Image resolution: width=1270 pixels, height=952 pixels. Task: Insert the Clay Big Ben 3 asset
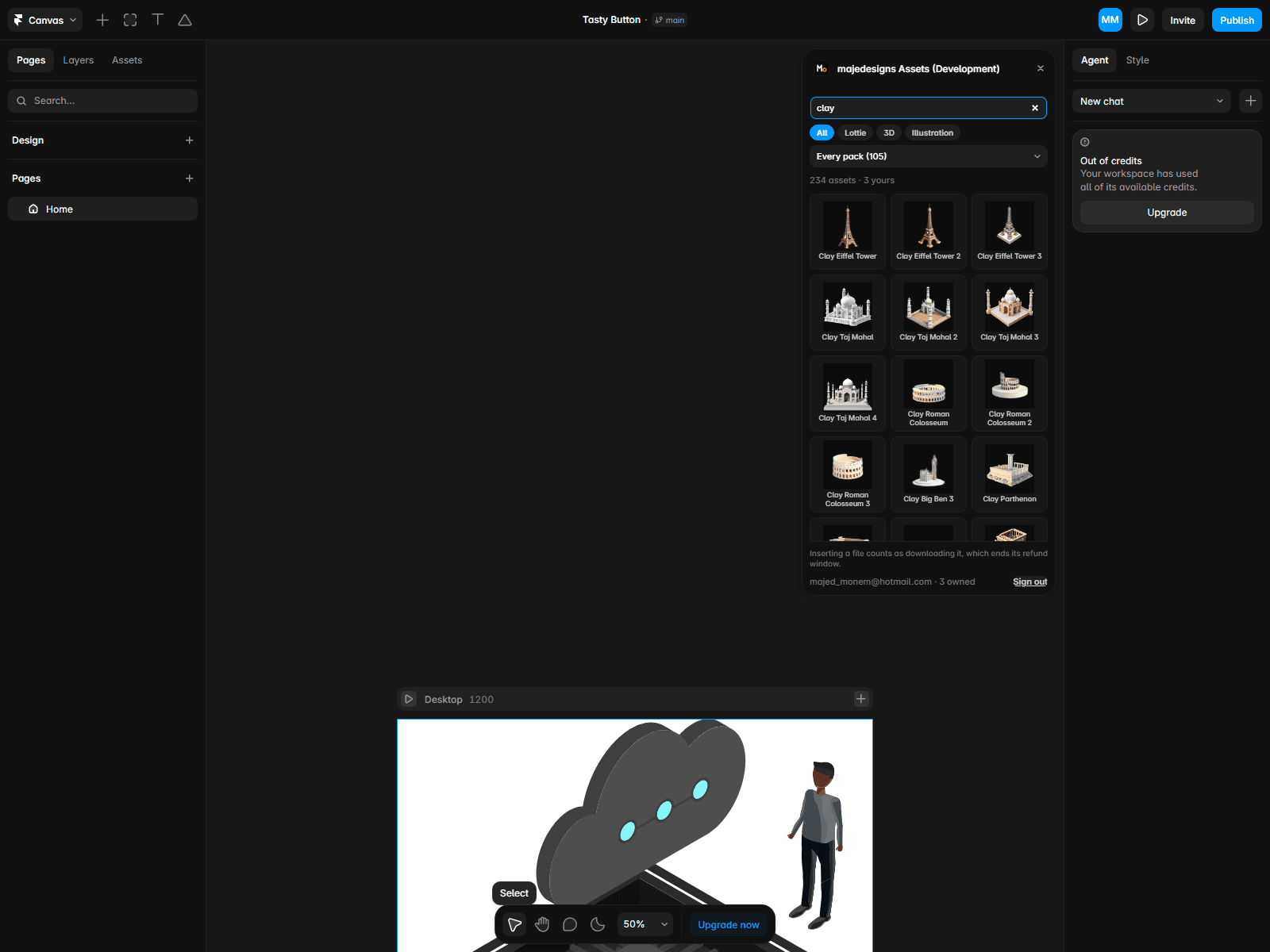tap(929, 474)
